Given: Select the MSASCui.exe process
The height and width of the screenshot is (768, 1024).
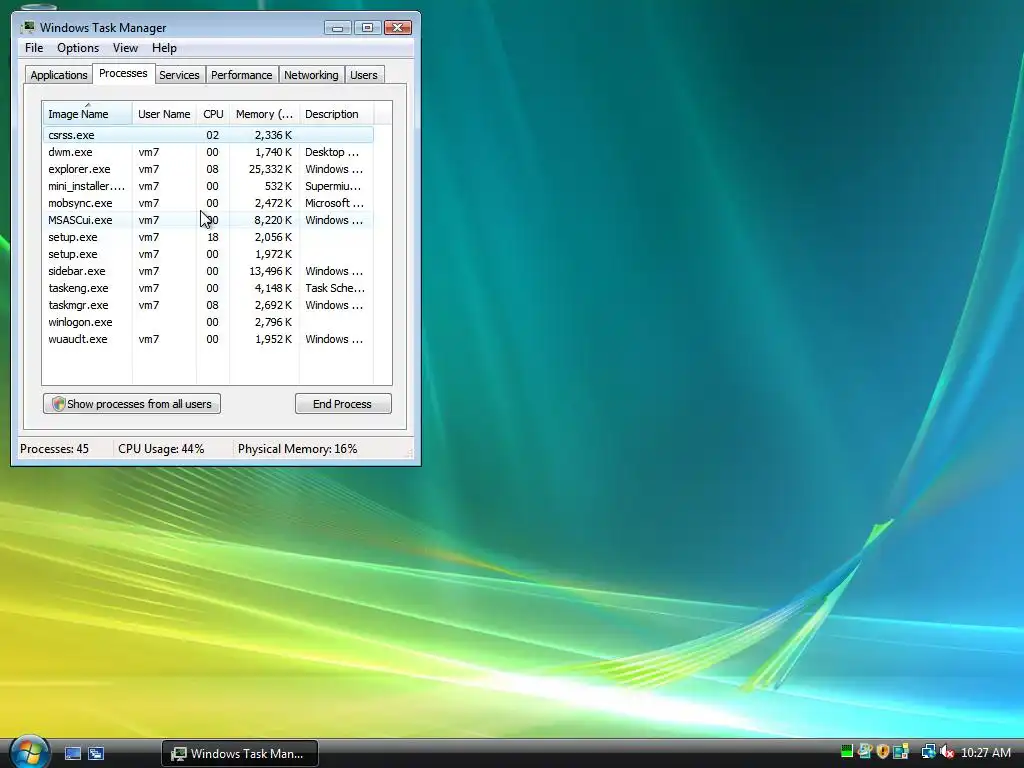Looking at the screenshot, I should (x=208, y=220).
